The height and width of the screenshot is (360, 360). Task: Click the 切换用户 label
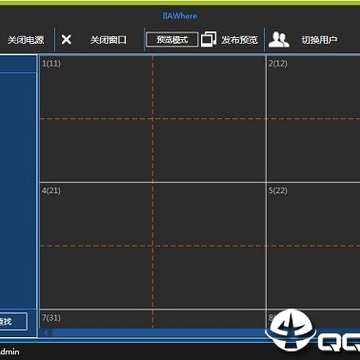319,40
